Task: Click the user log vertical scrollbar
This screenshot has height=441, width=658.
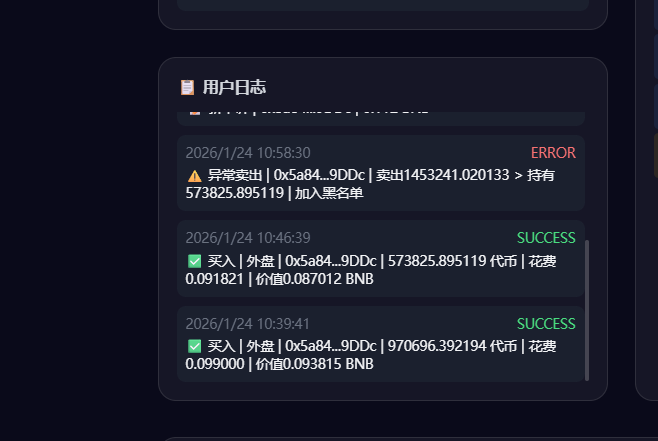Action: point(587,310)
